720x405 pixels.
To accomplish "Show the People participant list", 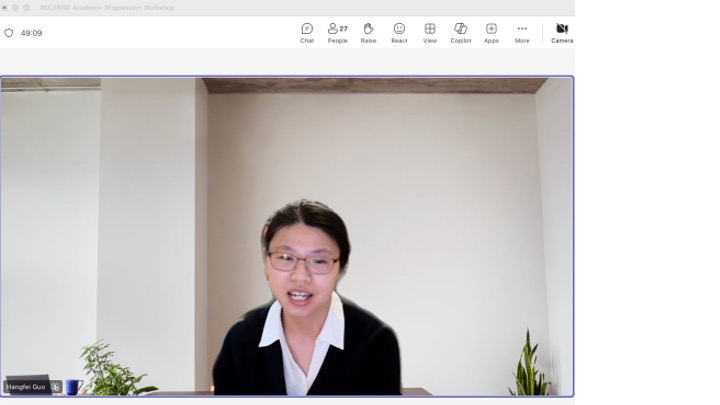I will [337, 33].
